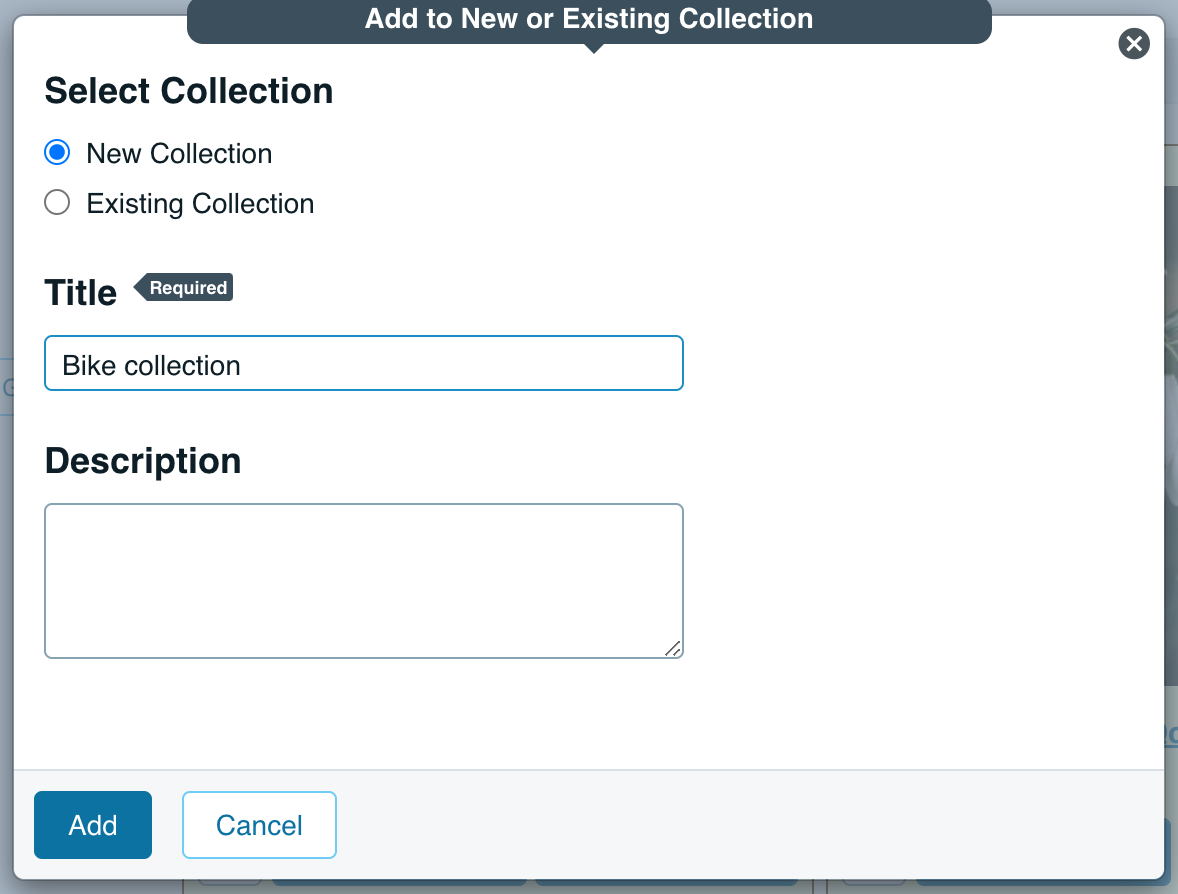The height and width of the screenshot is (894, 1178).
Task: Close the dialog with the X icon
Action: tap(1134, 44)
